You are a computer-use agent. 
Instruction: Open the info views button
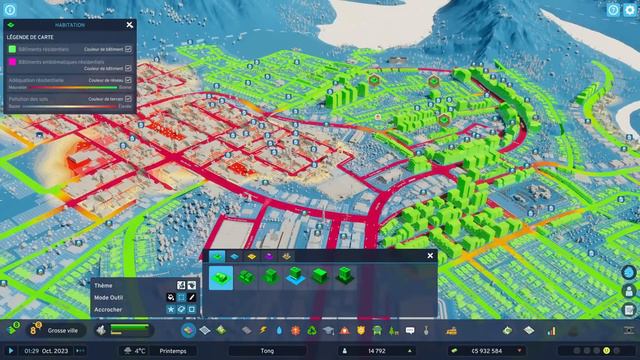click(9, 9)
